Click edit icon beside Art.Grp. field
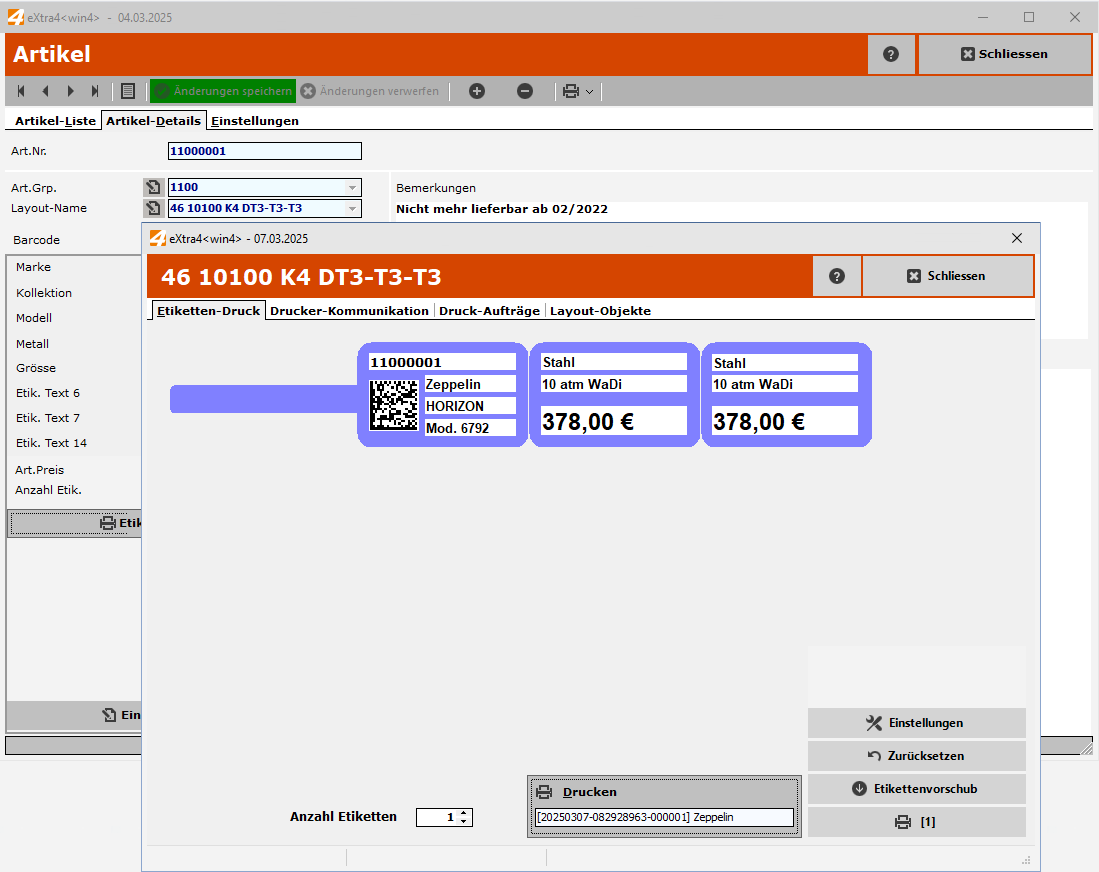The image size is (1099, 872). [x=153, y=187]
